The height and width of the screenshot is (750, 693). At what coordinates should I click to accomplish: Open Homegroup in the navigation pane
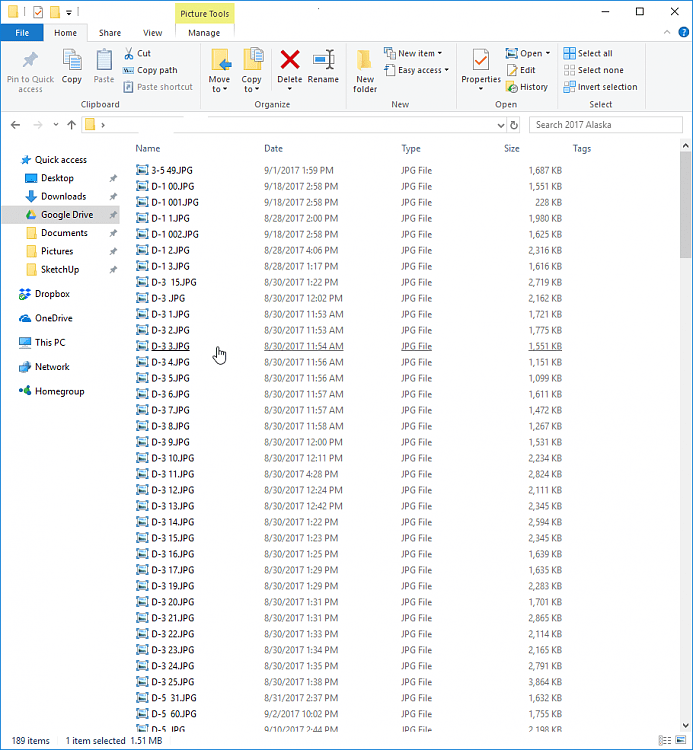point(51,391)
